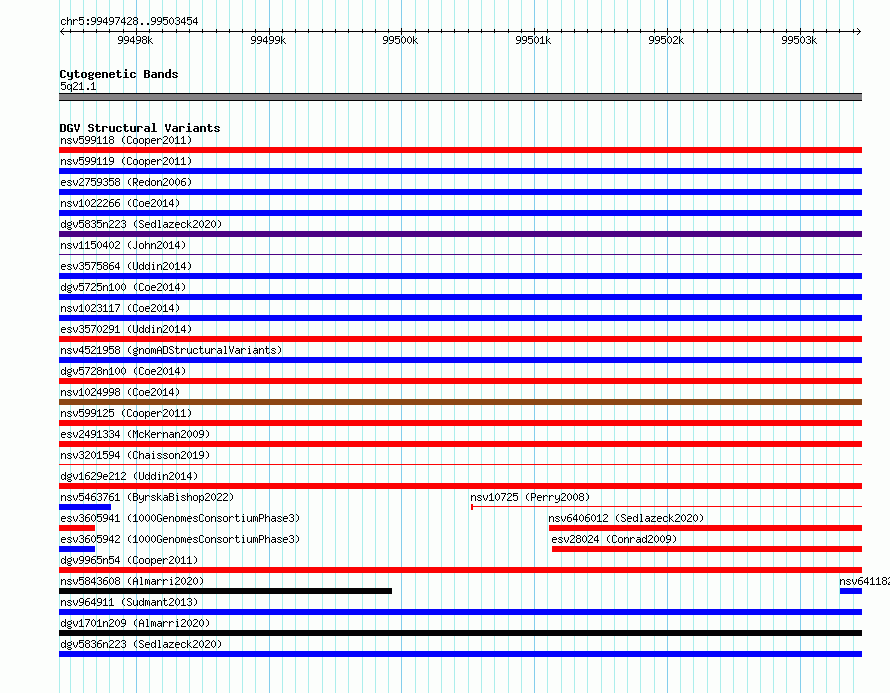Image resolution: width=890 pixels, height=693 pixels.
Task: Select dgv5728n100 (Coe2014) variant
Action: pyautogui.click(x=123, y=371)
